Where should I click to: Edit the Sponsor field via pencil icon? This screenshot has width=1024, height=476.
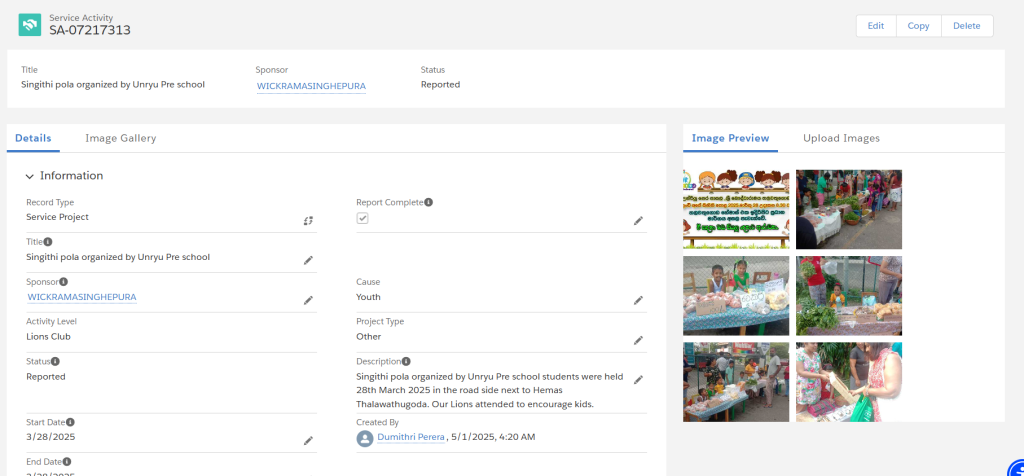[x=308, y=300]
